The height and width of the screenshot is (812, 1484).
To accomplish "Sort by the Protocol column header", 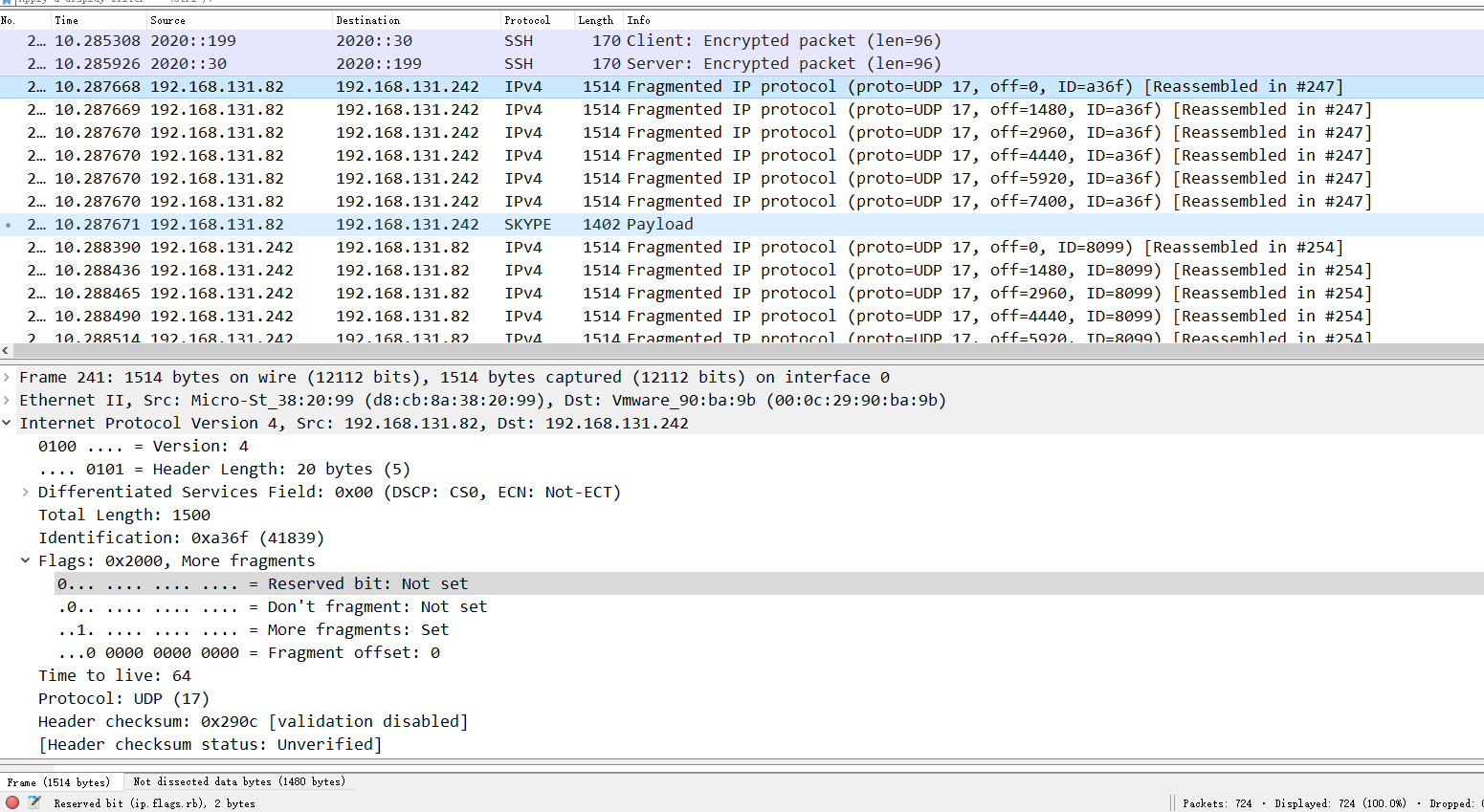I will (x=538, y=20).
